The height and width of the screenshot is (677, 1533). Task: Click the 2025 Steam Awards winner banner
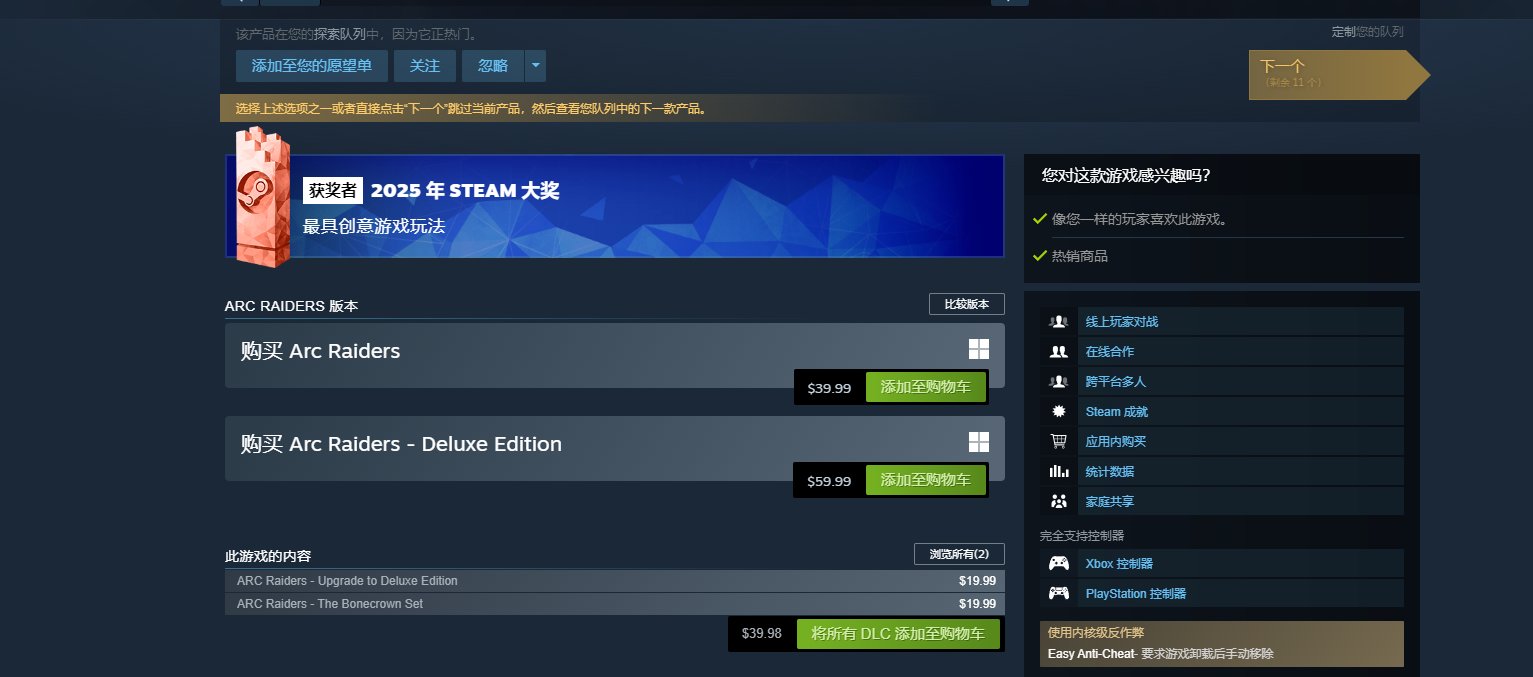(615, 206)
